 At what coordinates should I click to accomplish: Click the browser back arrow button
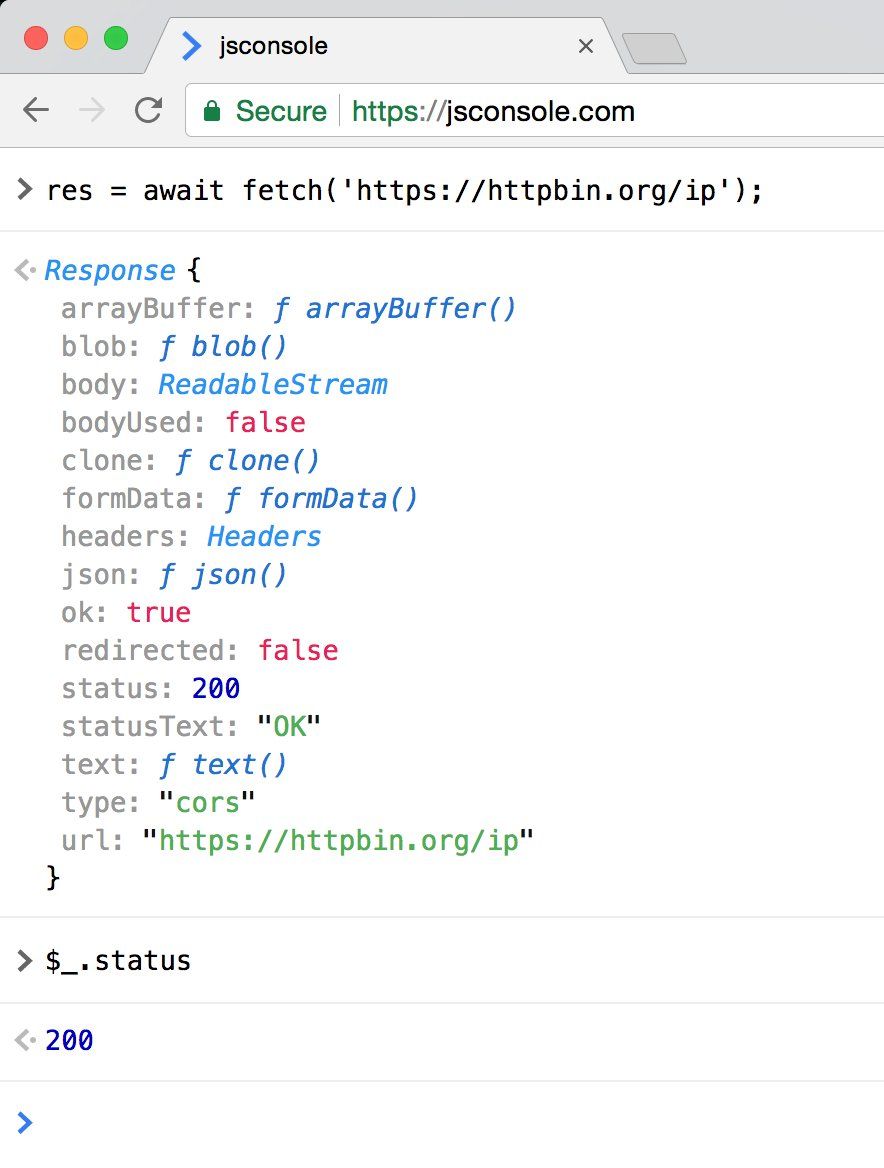36,110
